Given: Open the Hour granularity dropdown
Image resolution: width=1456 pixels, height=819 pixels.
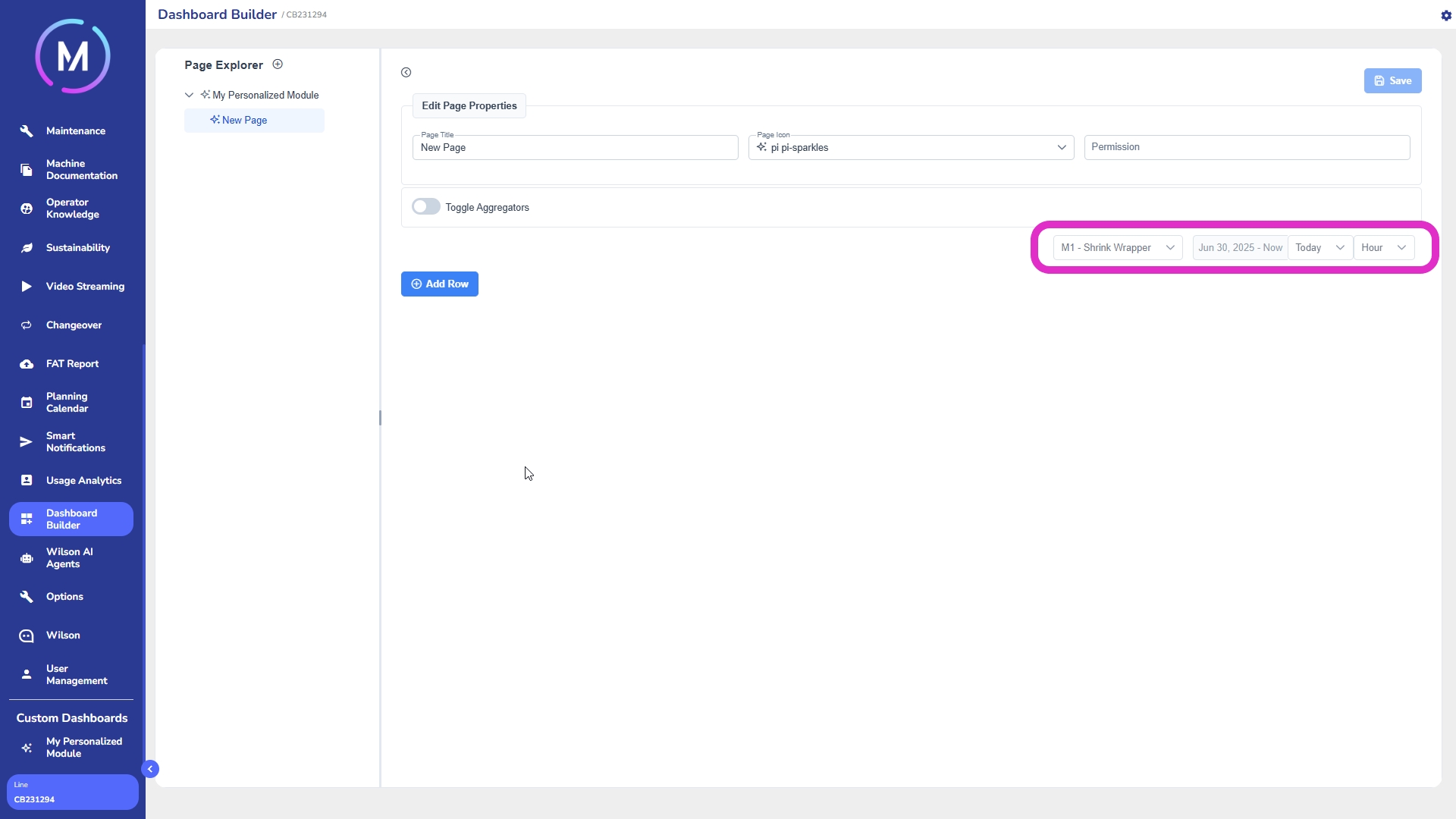Looking at the screenshot, I should point(1383,248).
